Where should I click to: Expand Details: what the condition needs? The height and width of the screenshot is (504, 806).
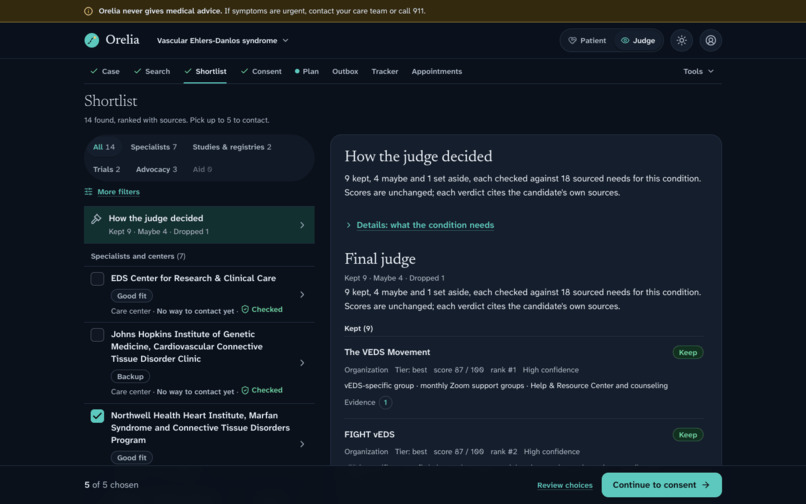[x=425, y=225]
